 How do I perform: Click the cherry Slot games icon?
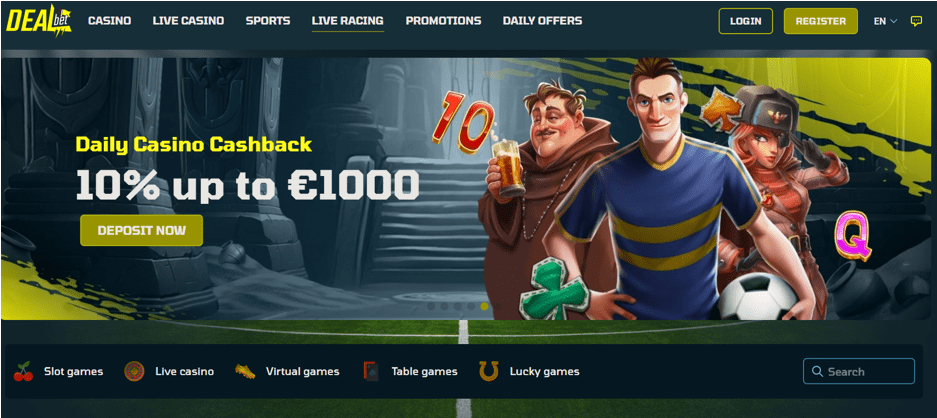(23, 371)
